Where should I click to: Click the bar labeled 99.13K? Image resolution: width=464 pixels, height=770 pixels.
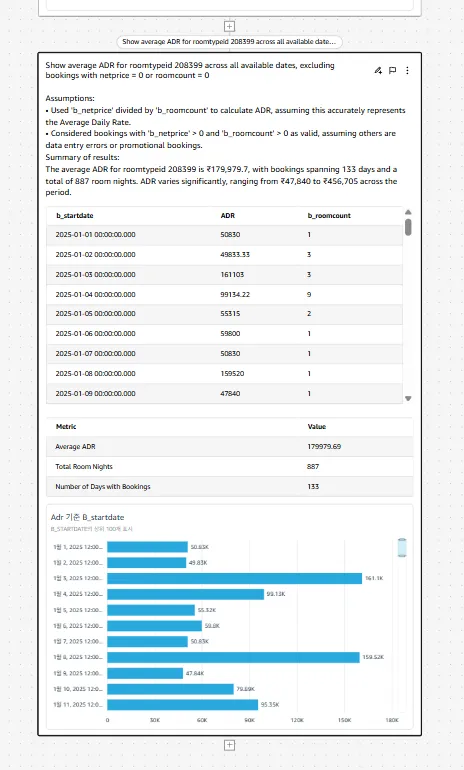[186, 594]
